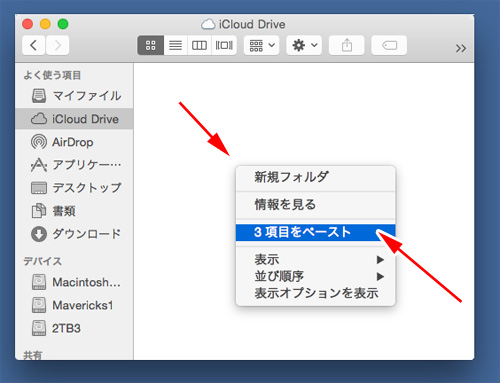The height and width of the screenshot is (383, 500).
Task: Switch to icon view
Action: tap(151, 45)
